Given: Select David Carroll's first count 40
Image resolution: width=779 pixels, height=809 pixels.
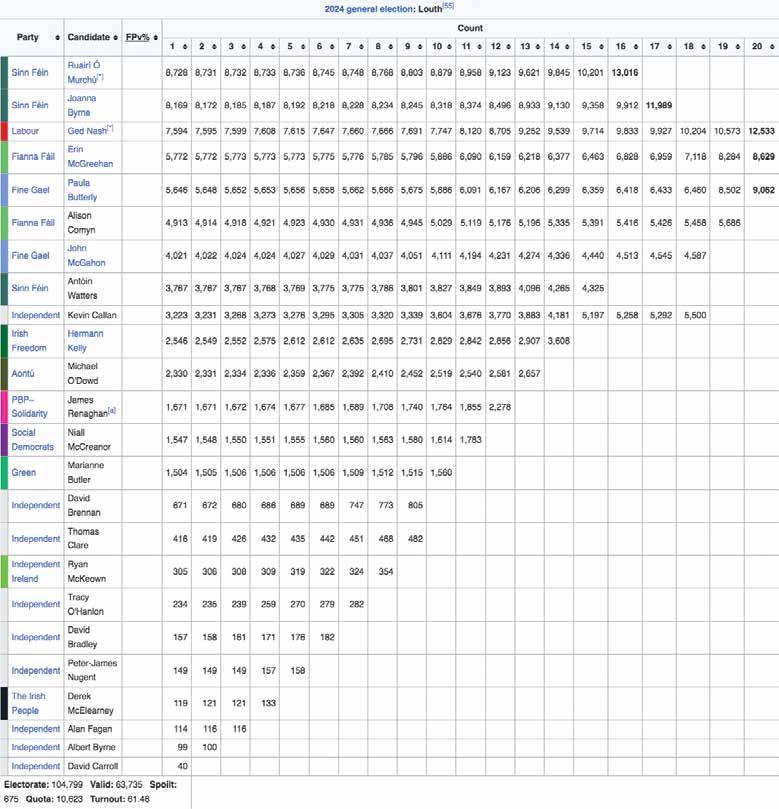Looking at the screenshot, I should coord(183,766).
